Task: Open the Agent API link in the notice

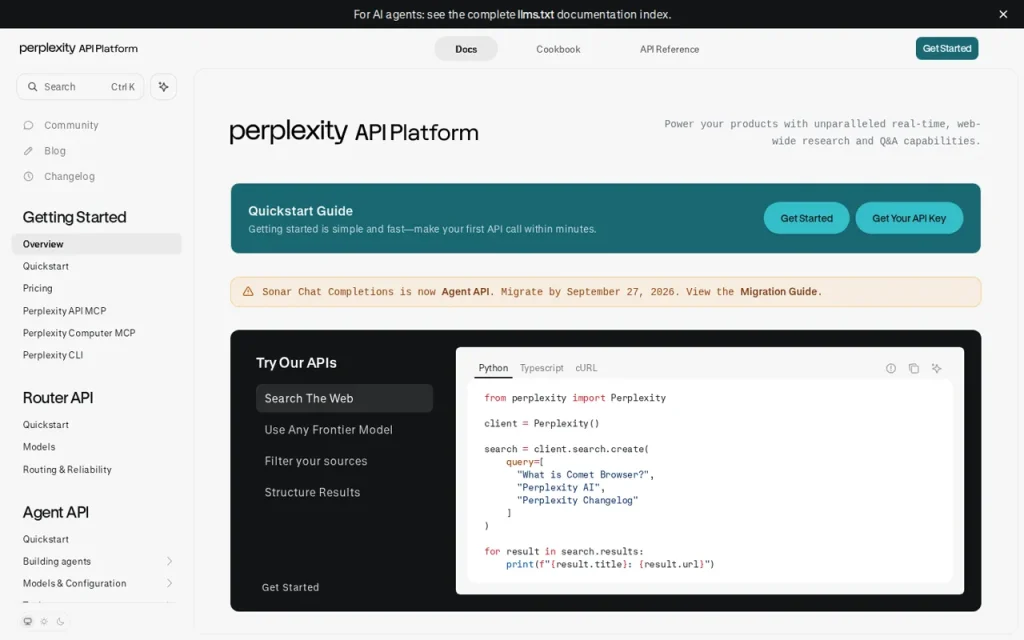Action: [465, 292]
